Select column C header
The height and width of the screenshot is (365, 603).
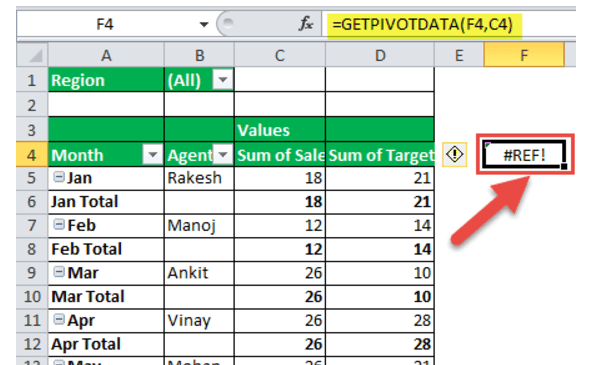tap(280, 55)
